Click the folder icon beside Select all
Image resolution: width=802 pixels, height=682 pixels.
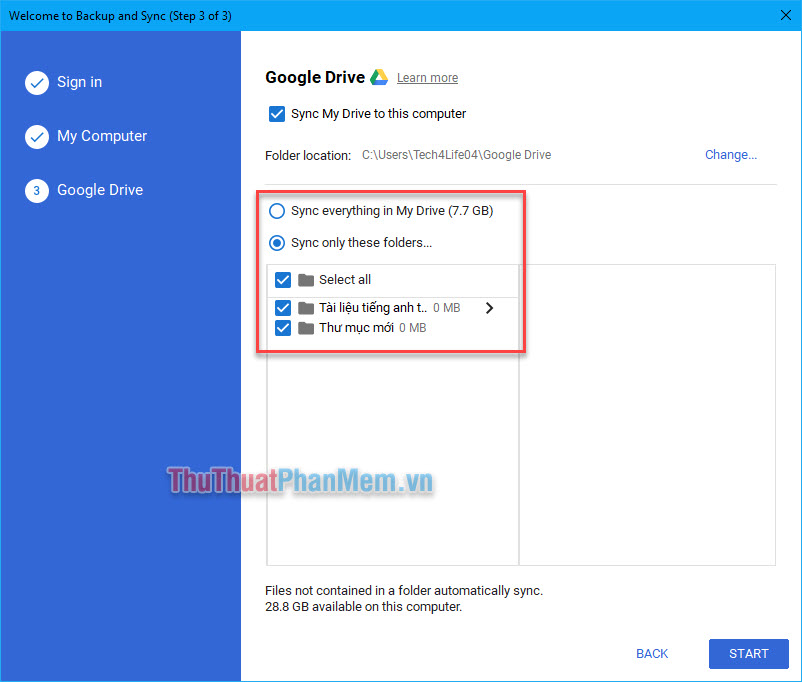pyautogui.click(x=304, y=280)
